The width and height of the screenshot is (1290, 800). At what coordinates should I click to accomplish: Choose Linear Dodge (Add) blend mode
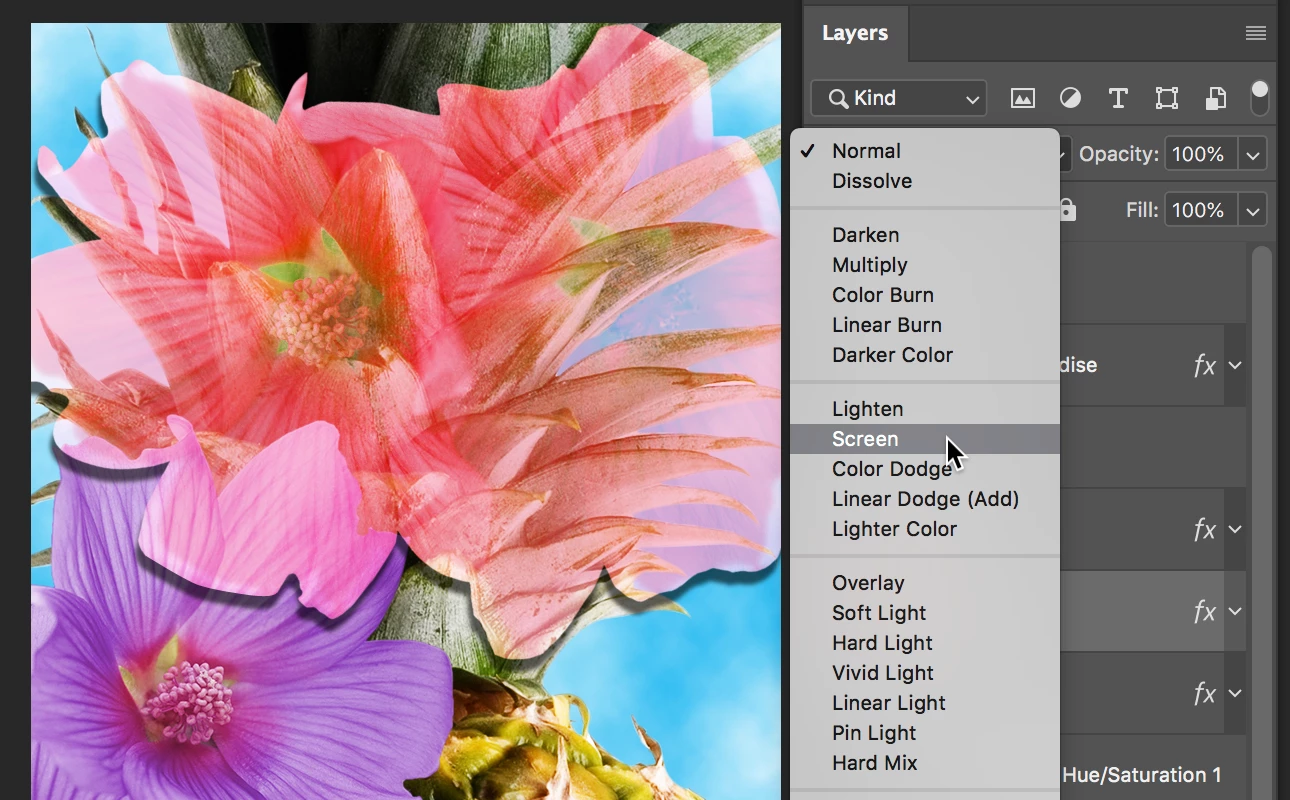[x=925, y=499]
